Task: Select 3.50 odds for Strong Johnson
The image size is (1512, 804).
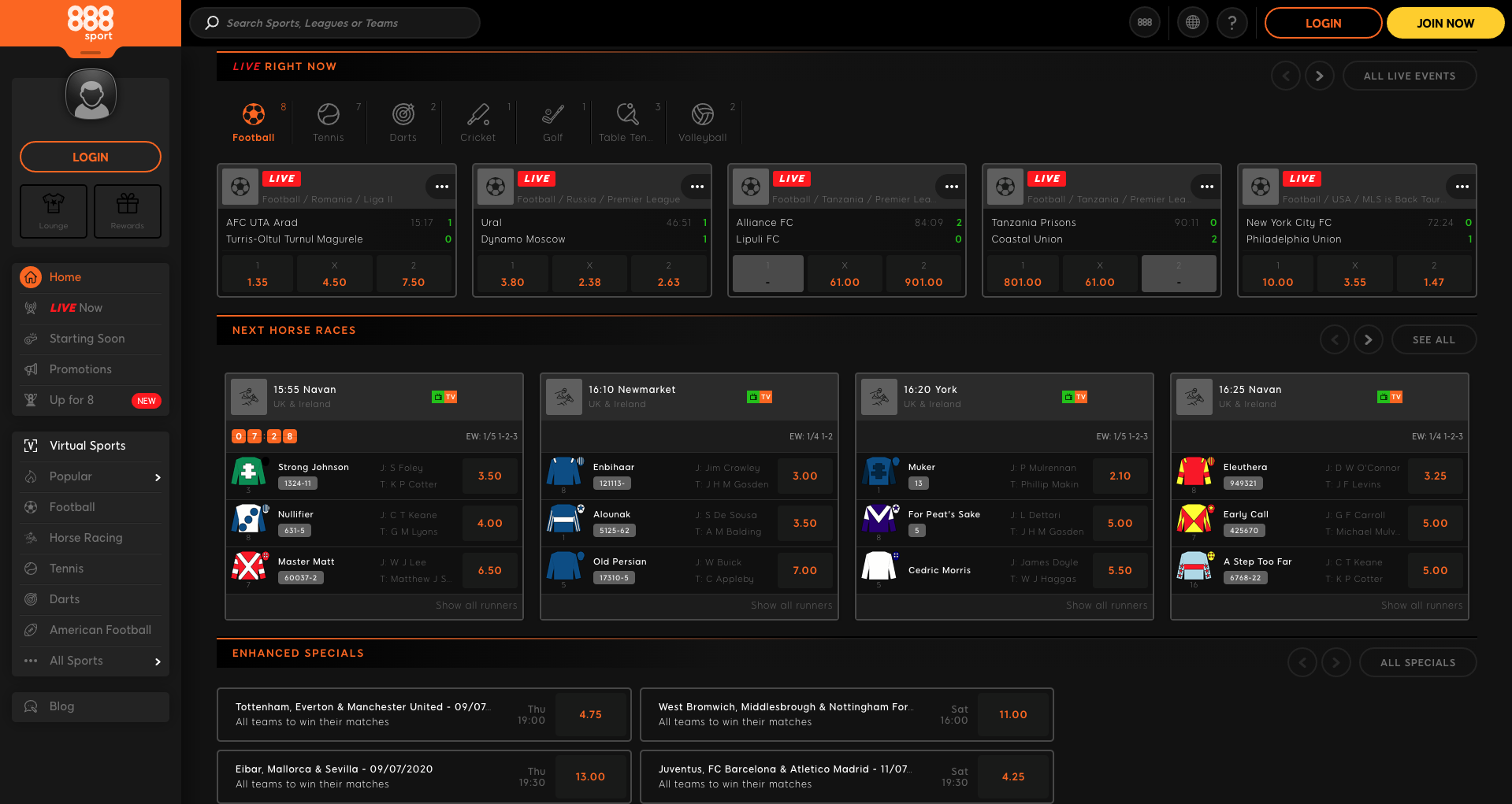Action: click(x=490, y=476)
